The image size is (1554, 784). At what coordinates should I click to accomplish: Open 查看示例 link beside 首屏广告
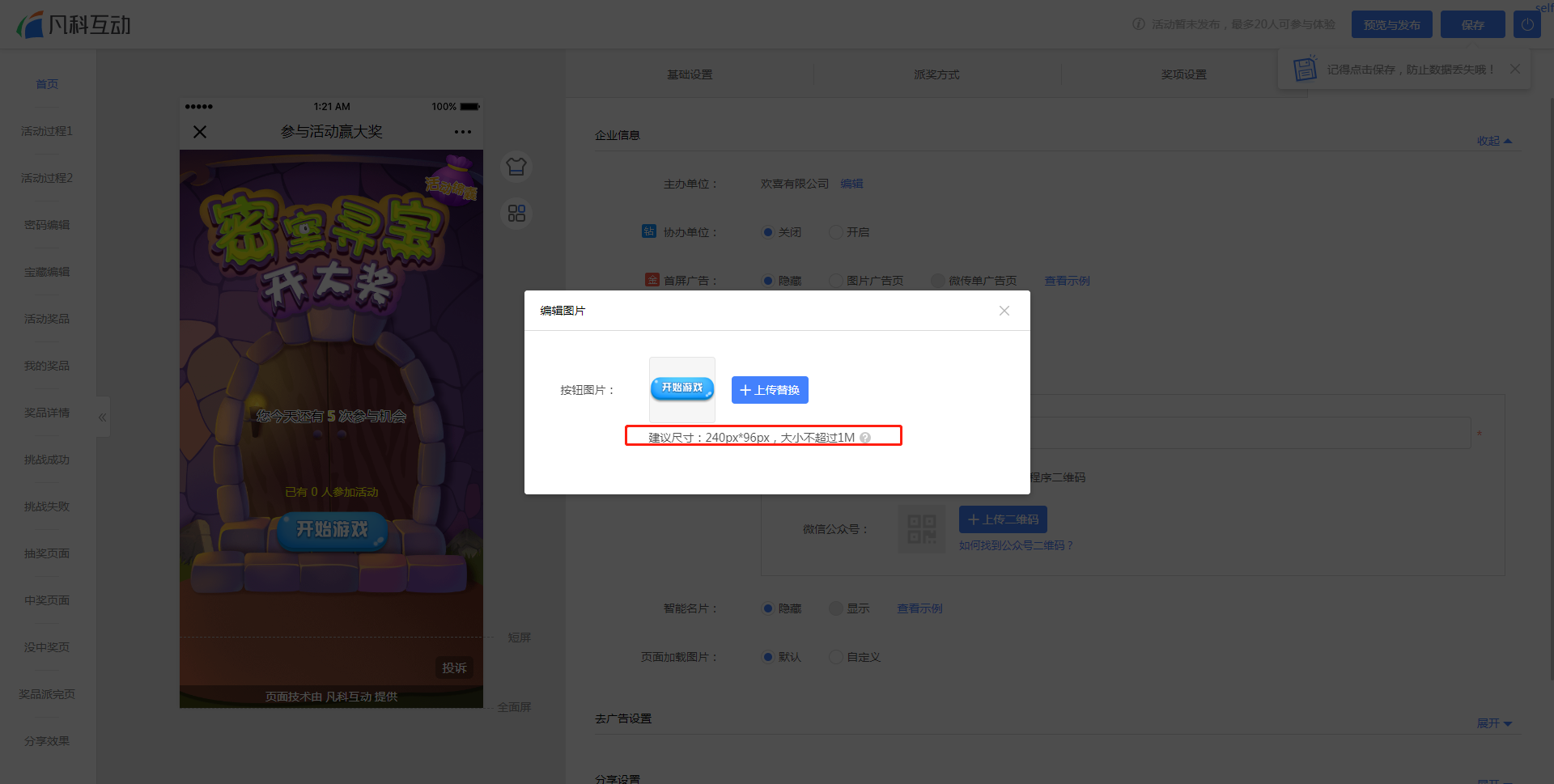point(1067,281)
